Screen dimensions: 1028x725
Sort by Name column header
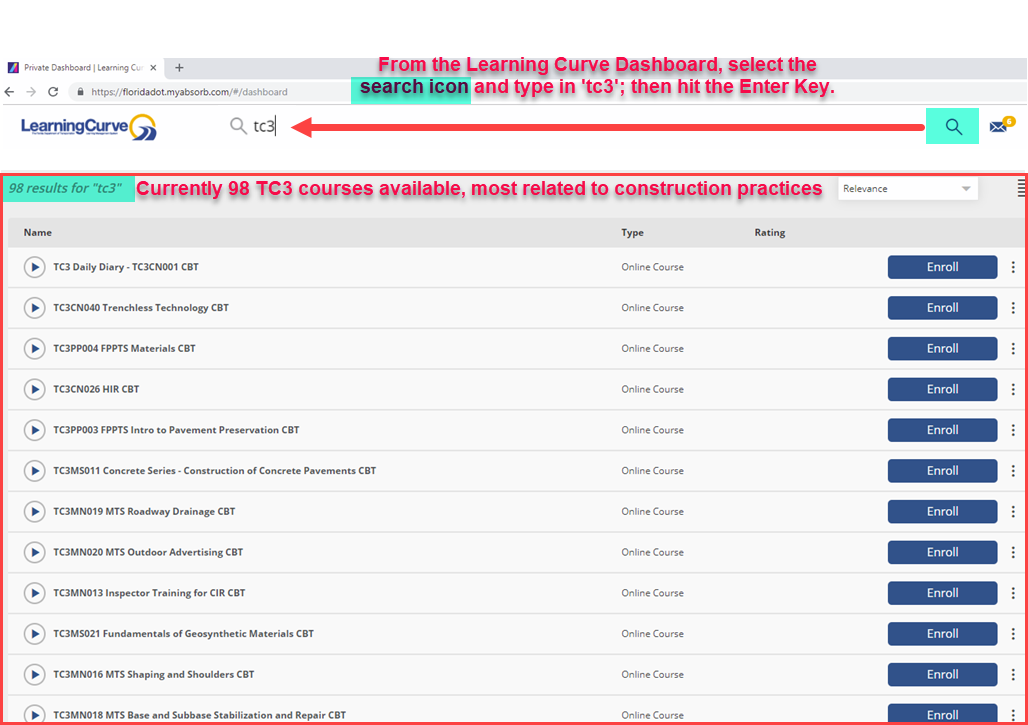38,233
